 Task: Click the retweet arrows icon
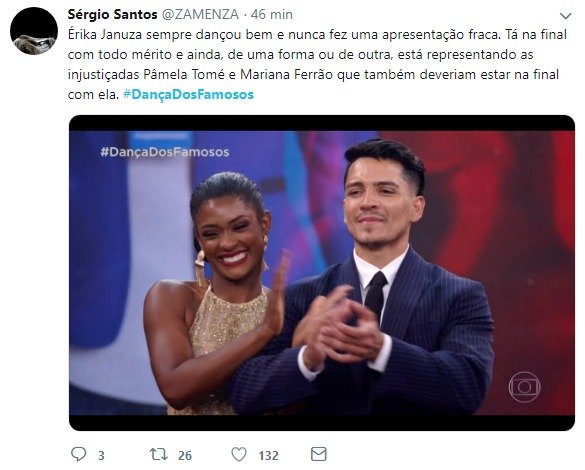[159, 454]
